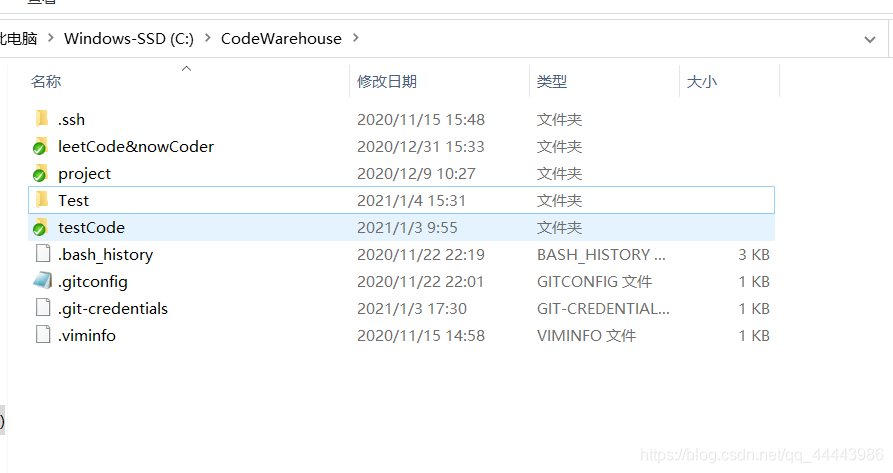Screen dimensions: 893x473
Task: Go to Windows-SSD (C:) in breadcrumb
Action: (129, 39)
